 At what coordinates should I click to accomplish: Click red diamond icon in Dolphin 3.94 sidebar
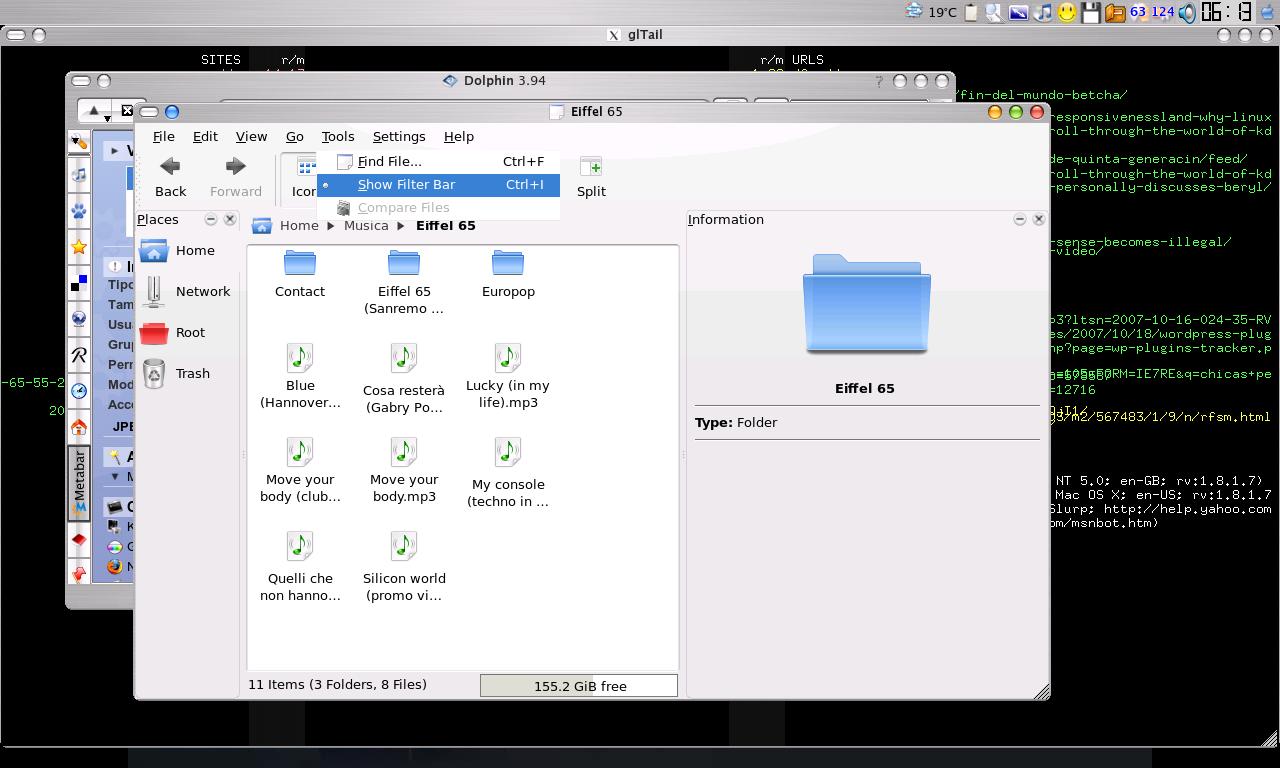(x=79, y=540)
